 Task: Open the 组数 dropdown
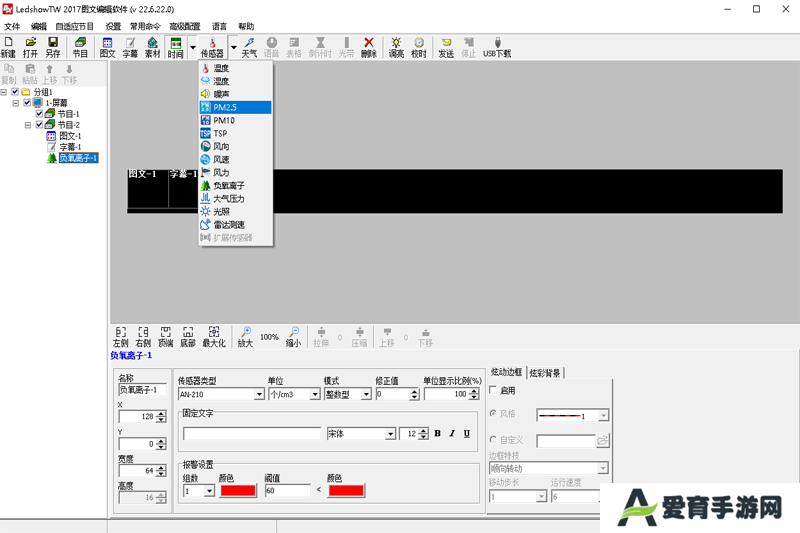209,491
